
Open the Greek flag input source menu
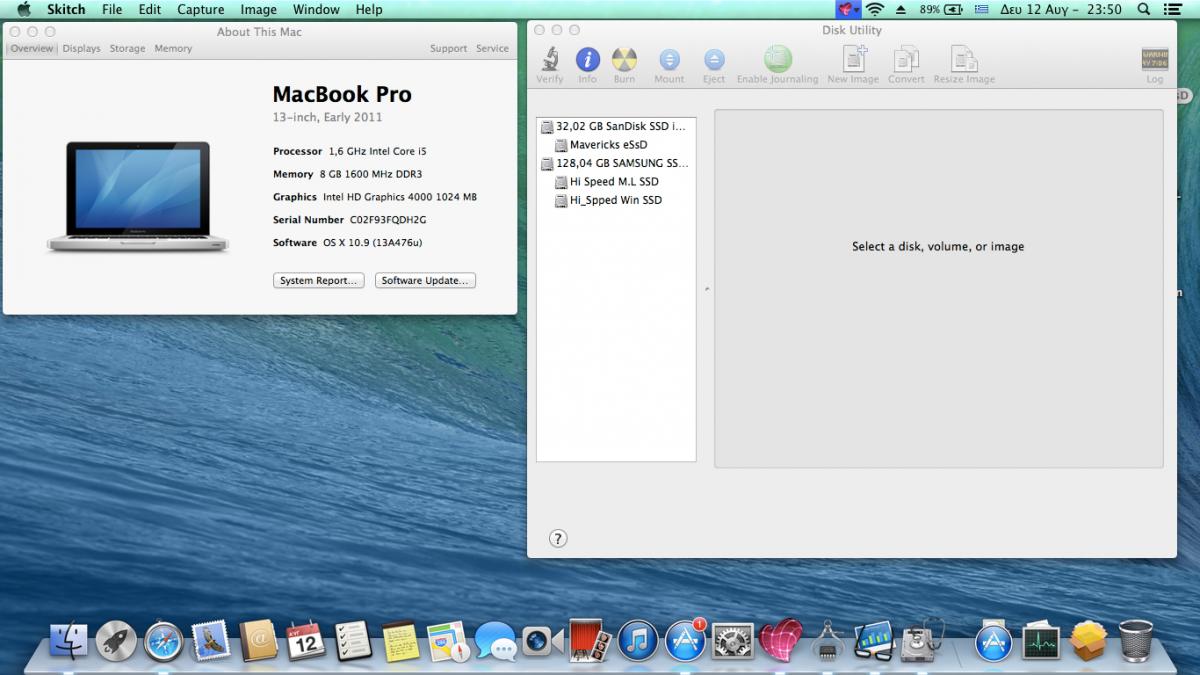(x=982, y=9)
